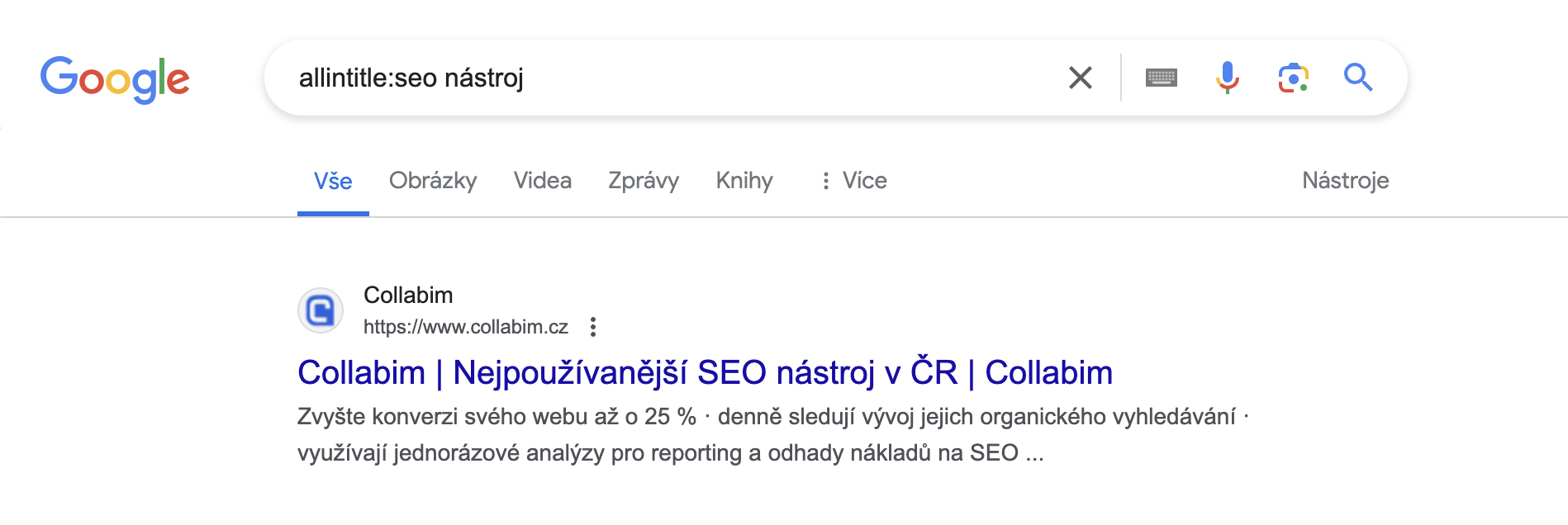Click the https://www.collabim.cz URL
This screenshot has width=1568, height=525.
466,327
